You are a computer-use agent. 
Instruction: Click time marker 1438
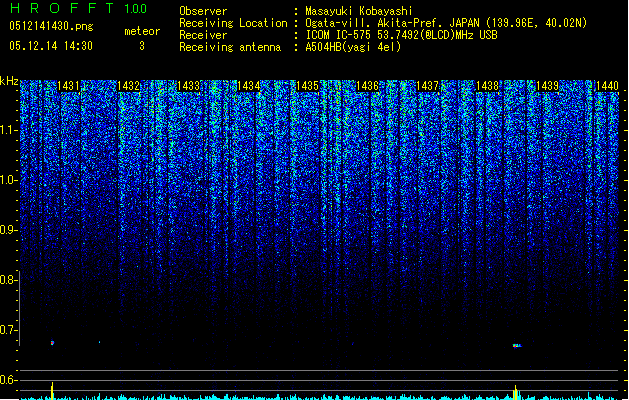(x=487, y=86)
